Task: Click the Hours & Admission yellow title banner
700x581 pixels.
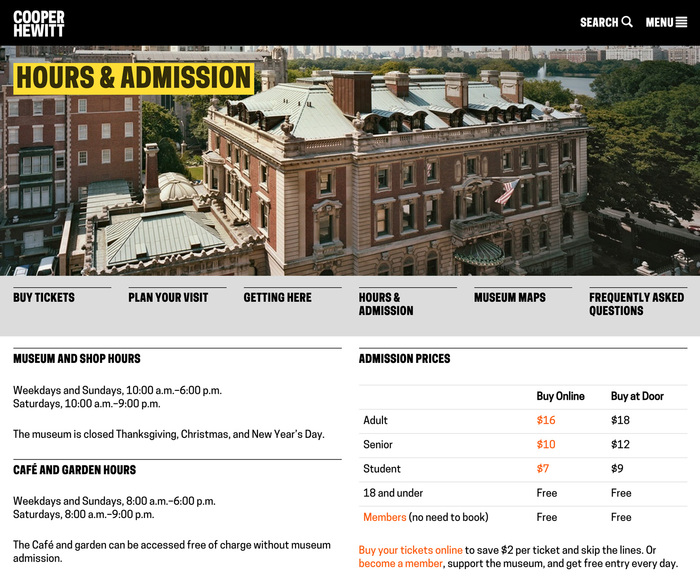Action: 133,79
